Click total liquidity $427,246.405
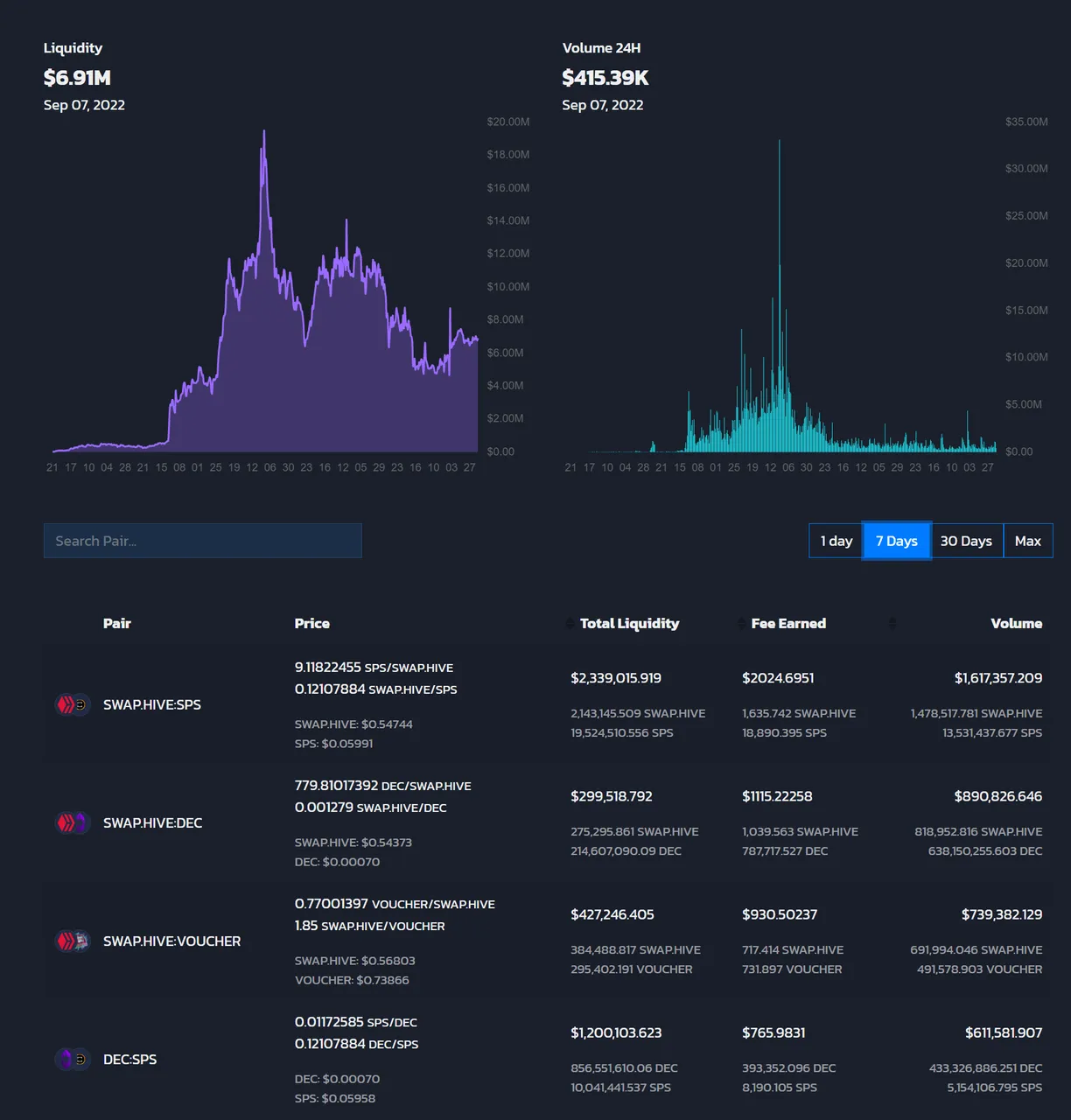Viewport: 1071px width, 1120px height. tap(612, 914)
